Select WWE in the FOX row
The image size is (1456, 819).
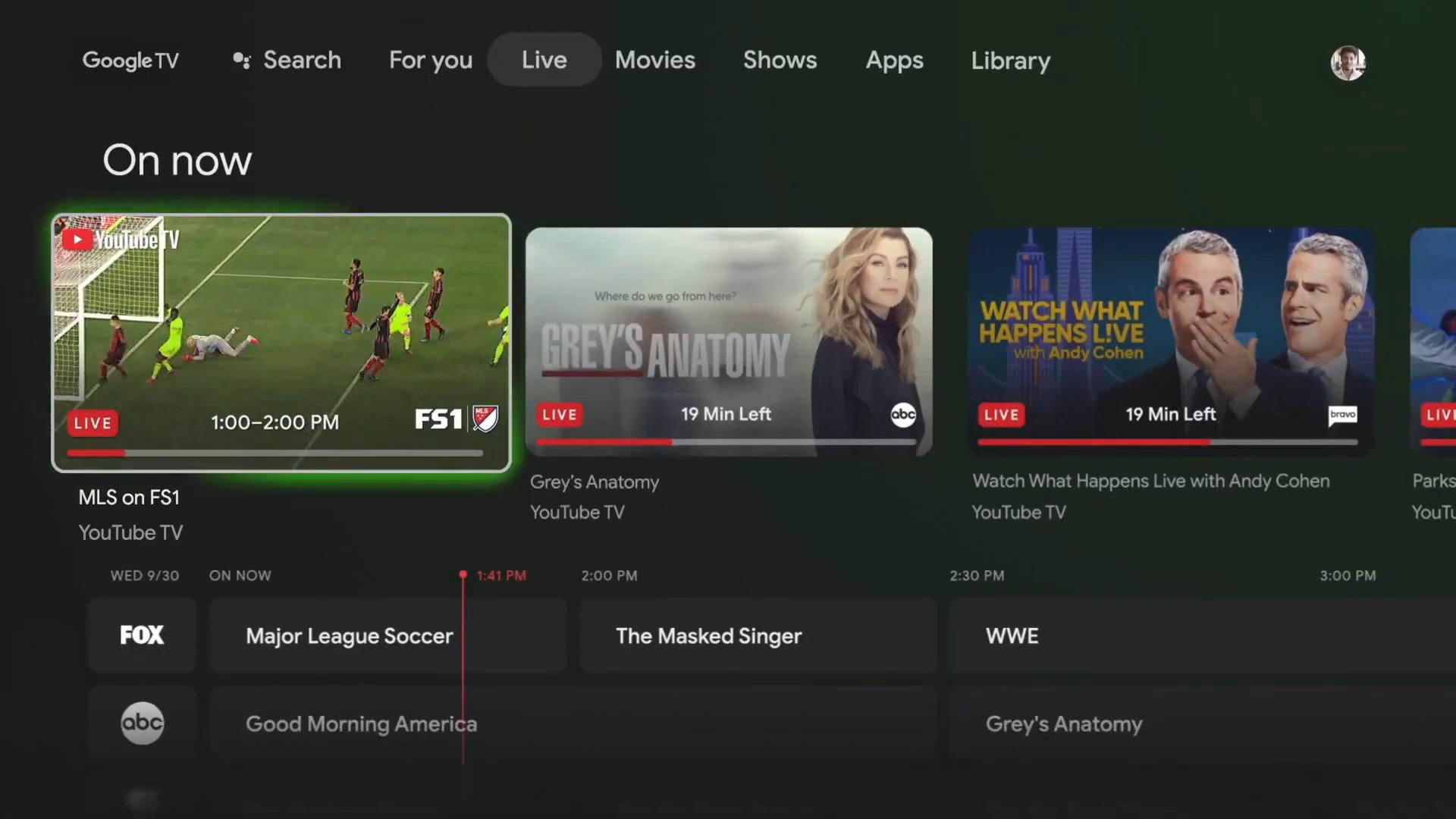coord(1203,635)
